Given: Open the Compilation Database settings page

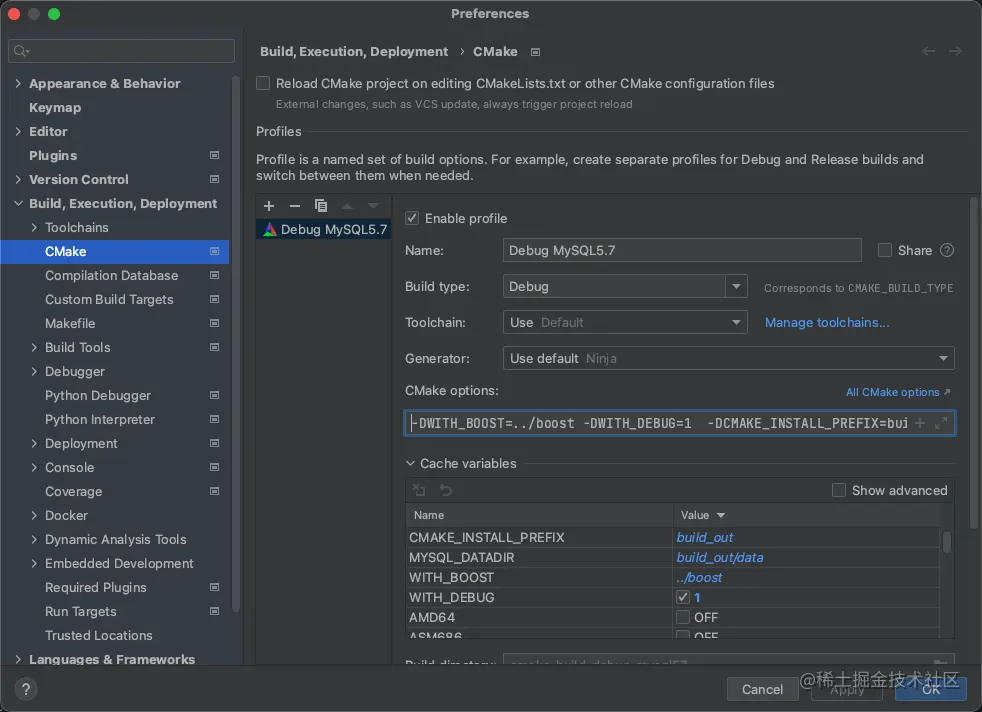Looking at the screenshot, I should point(111,276).
